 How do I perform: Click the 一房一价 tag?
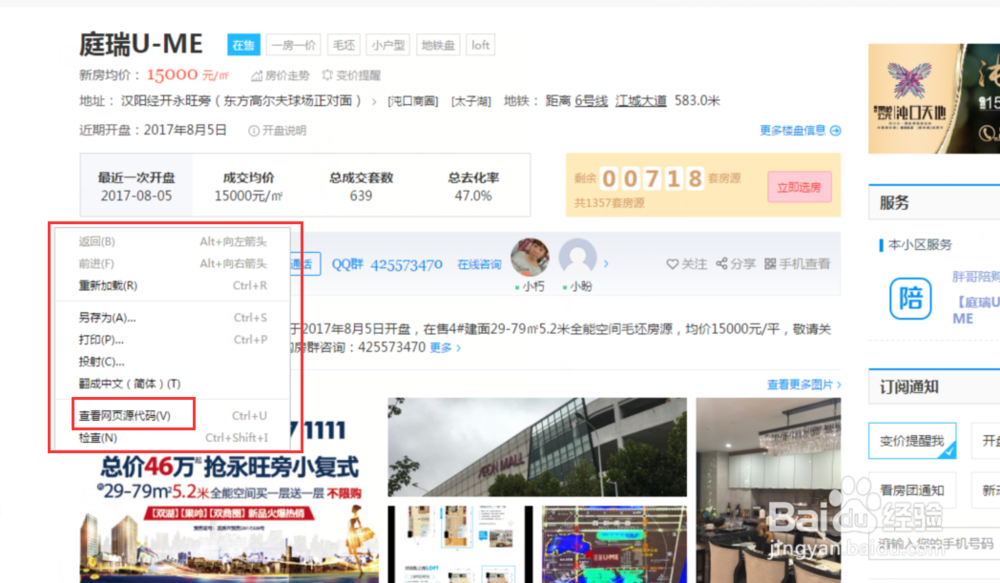(x=294, y=45)
